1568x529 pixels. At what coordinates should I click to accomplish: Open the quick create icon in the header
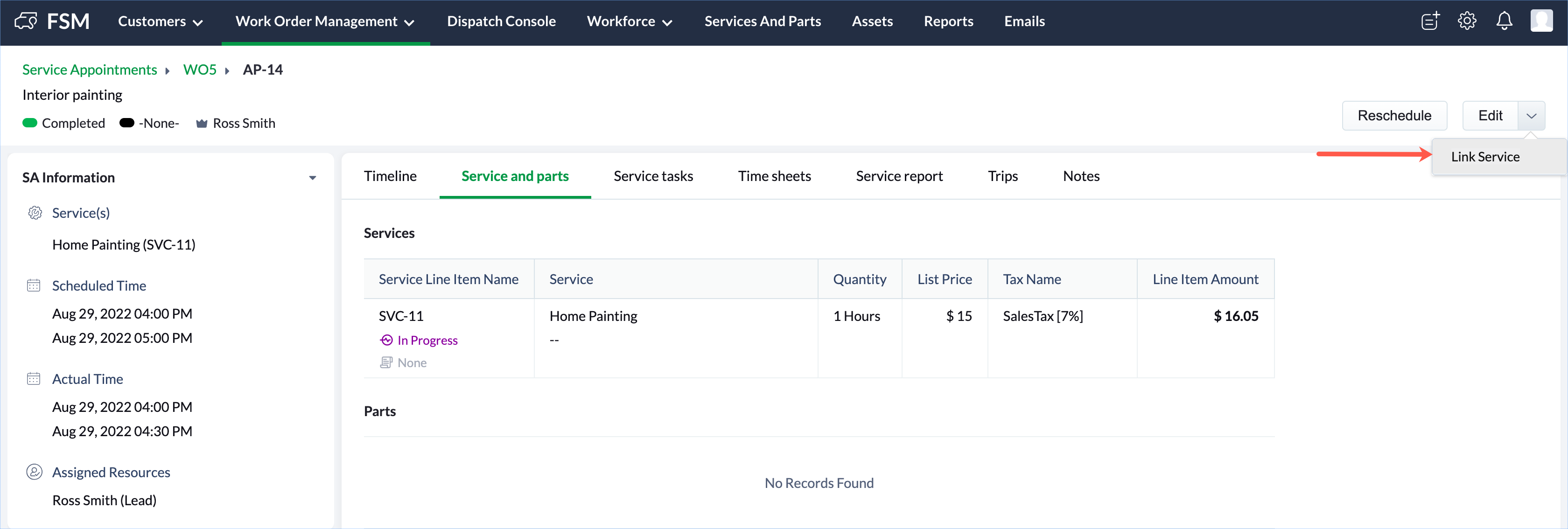point(1430,21)
